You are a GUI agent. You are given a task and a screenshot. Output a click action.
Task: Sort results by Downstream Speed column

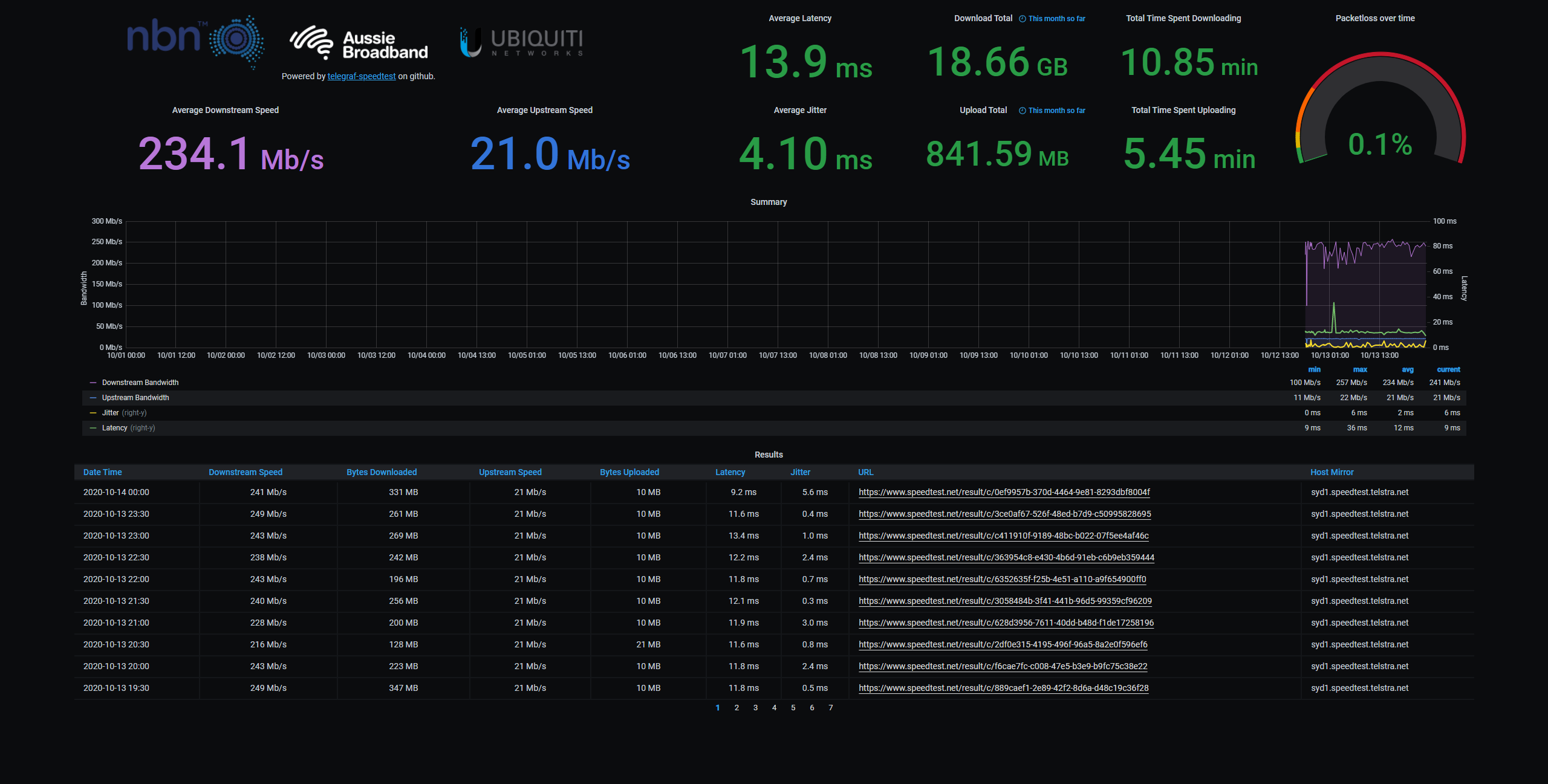pos(246,472)
